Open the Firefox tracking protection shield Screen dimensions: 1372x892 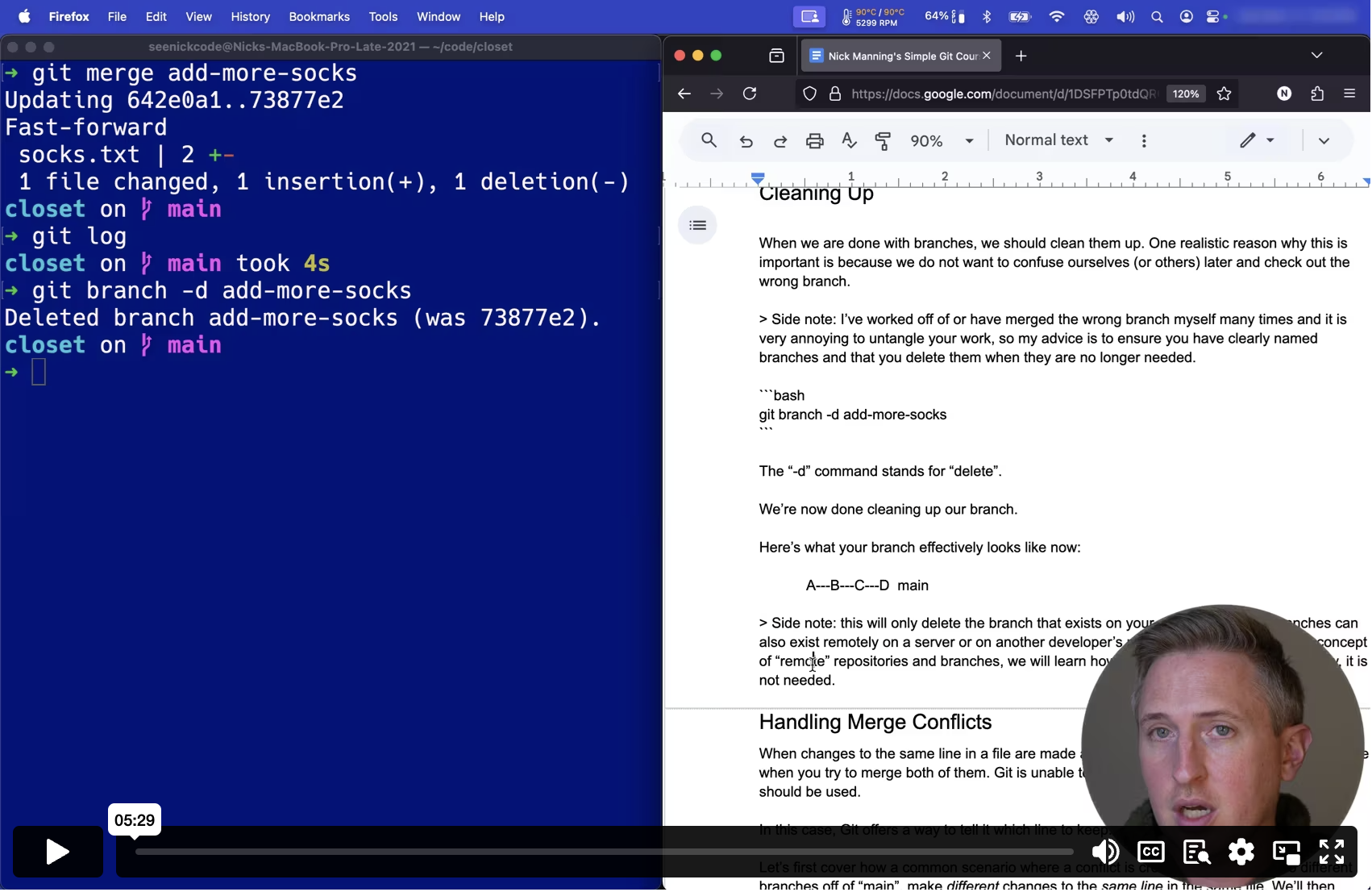(x=809, y=94)
